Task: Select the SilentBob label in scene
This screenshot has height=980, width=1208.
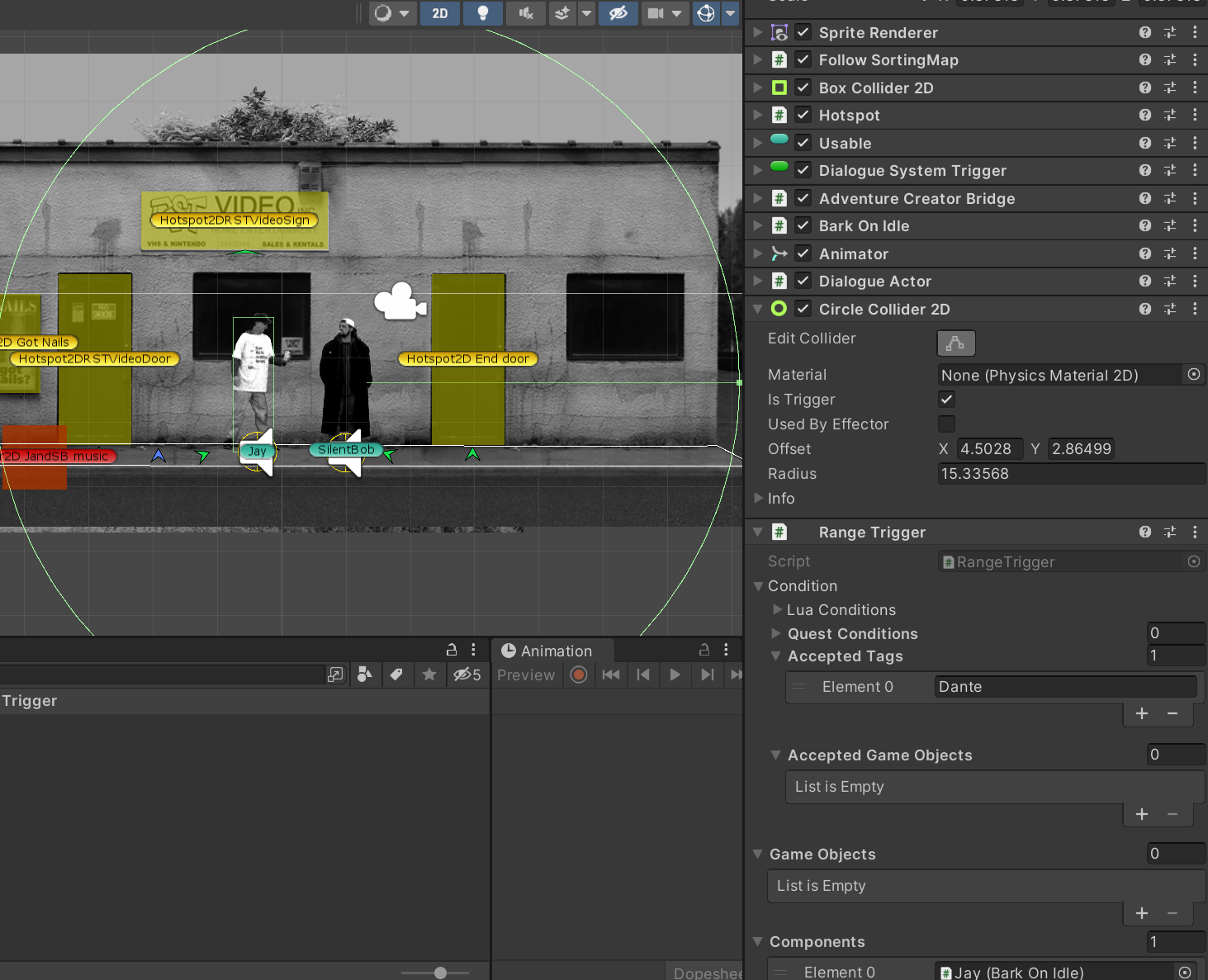Action: 346,450
